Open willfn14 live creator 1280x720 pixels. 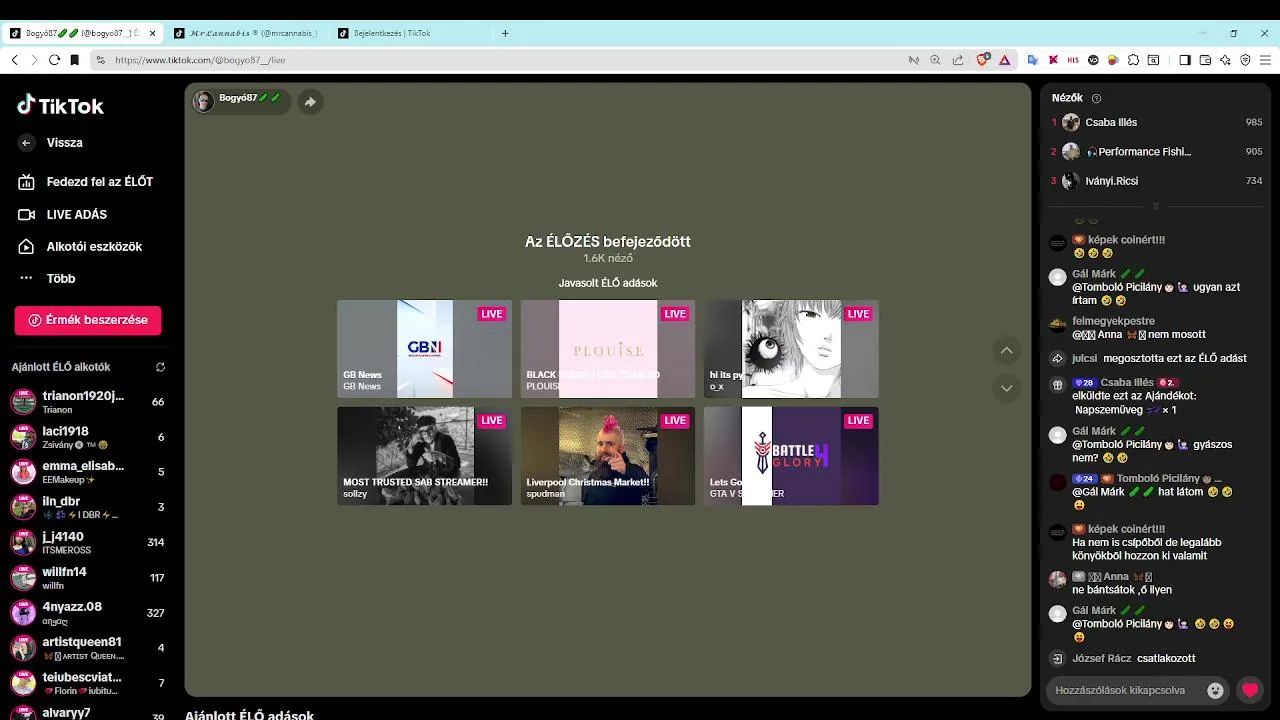point(88,577)
